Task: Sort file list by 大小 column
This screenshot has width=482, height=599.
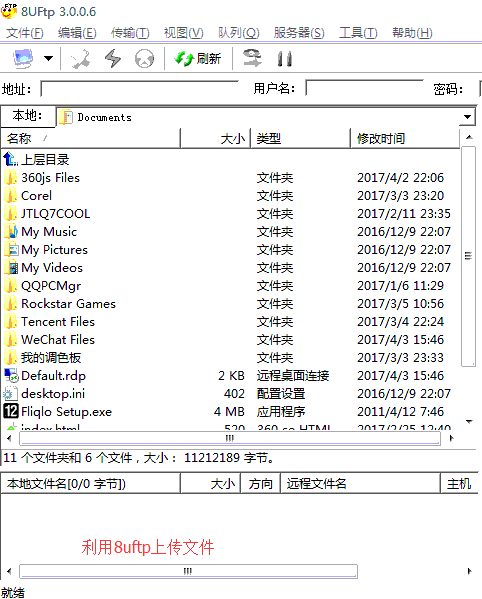Action: click(x=215, y=138)
